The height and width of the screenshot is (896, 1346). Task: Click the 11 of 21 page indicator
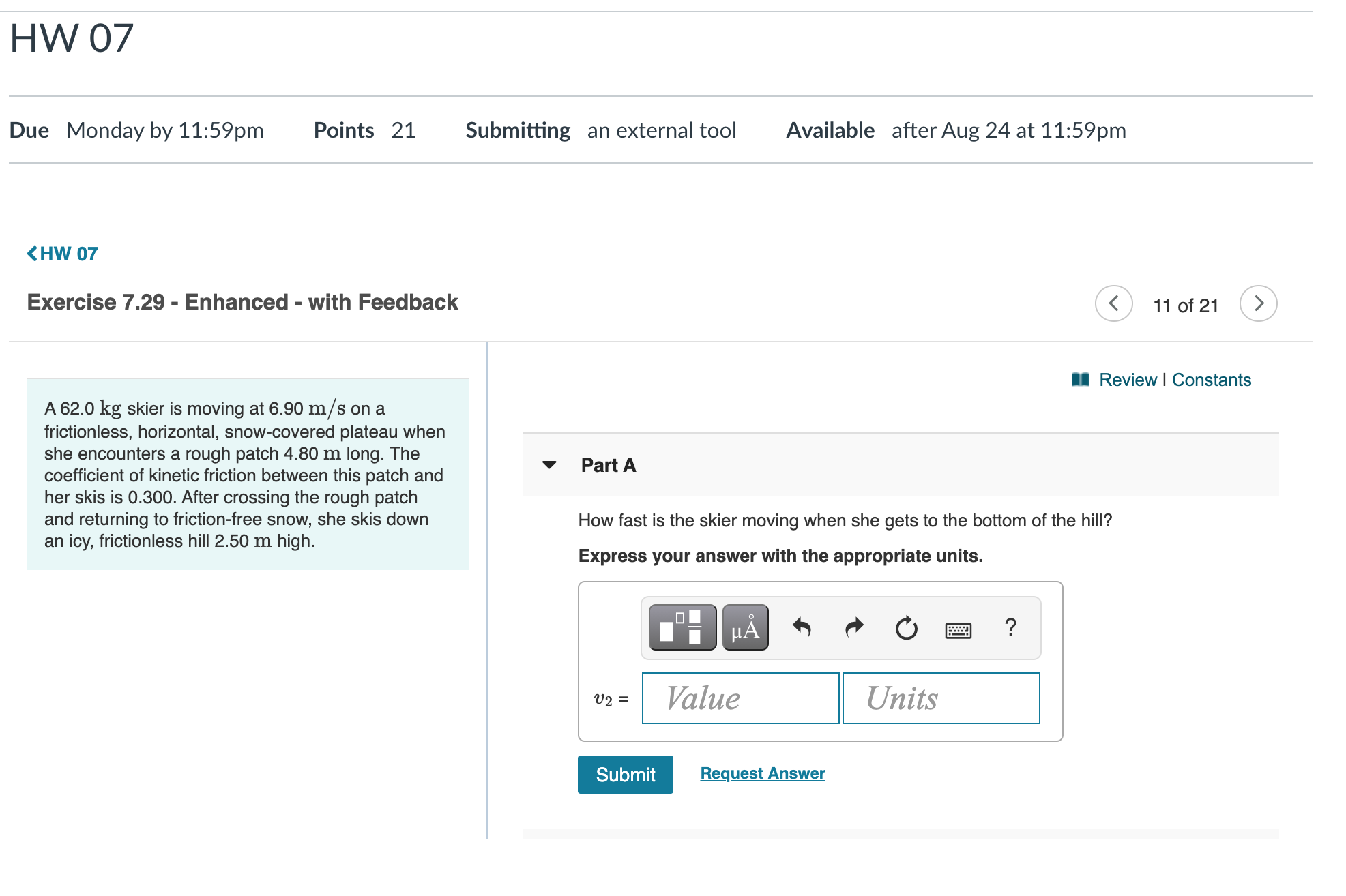tap(1186, 305)
